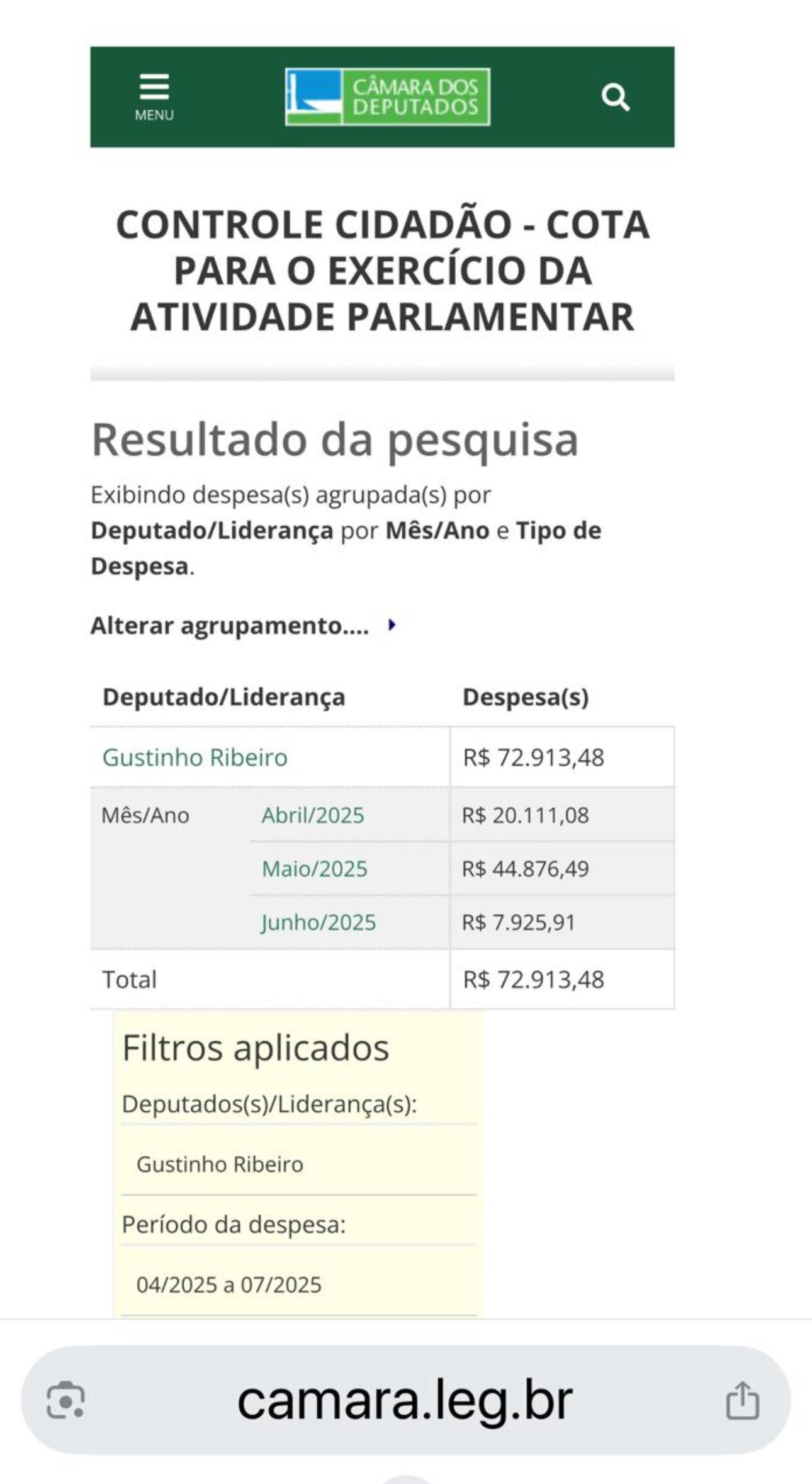The image size is (812, 1484).
Task: Click the search magnifier icon in header
Action: click(x=615, y=98)
